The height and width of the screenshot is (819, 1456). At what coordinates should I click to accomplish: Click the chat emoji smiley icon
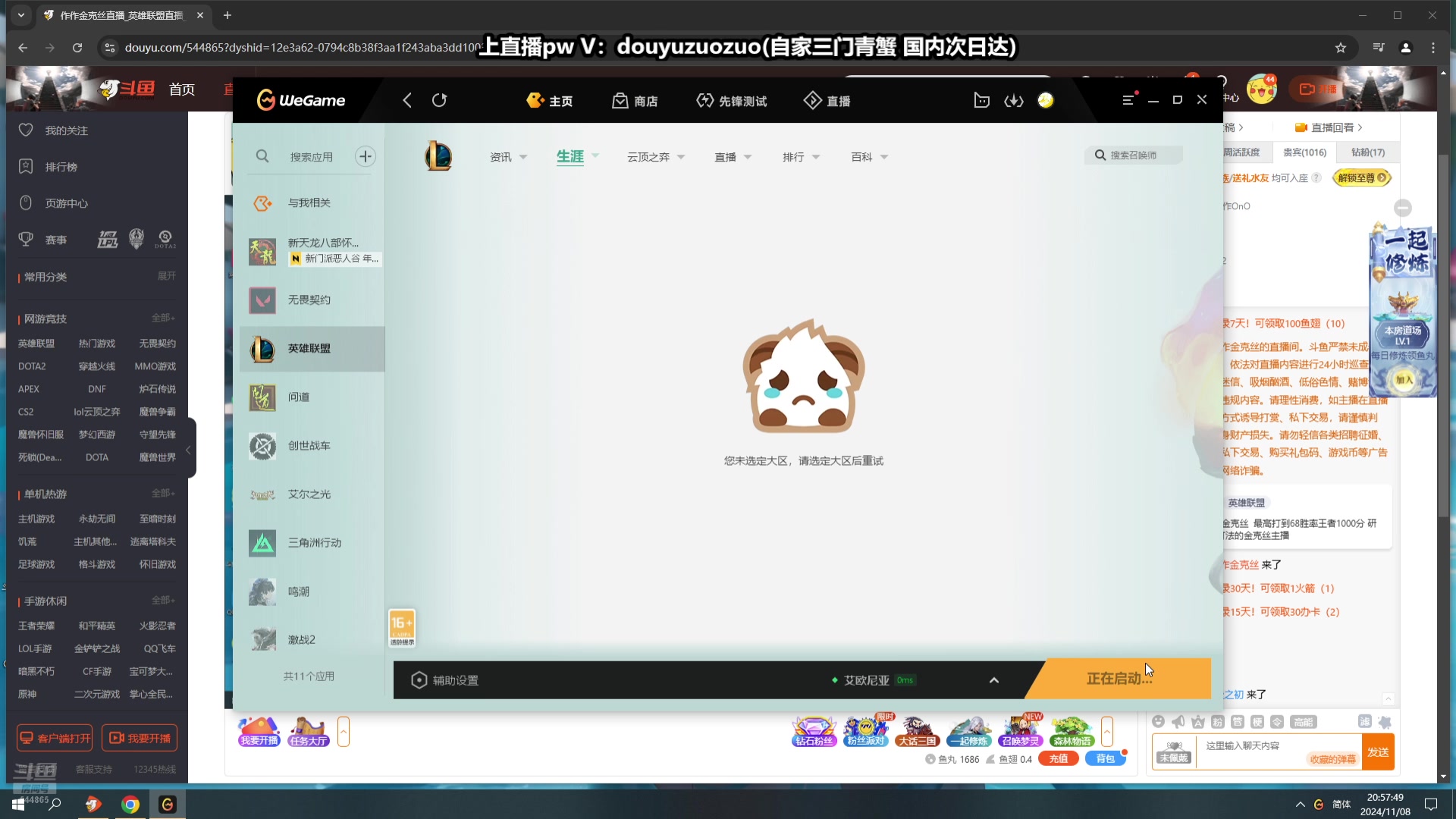click(1158, 722)
